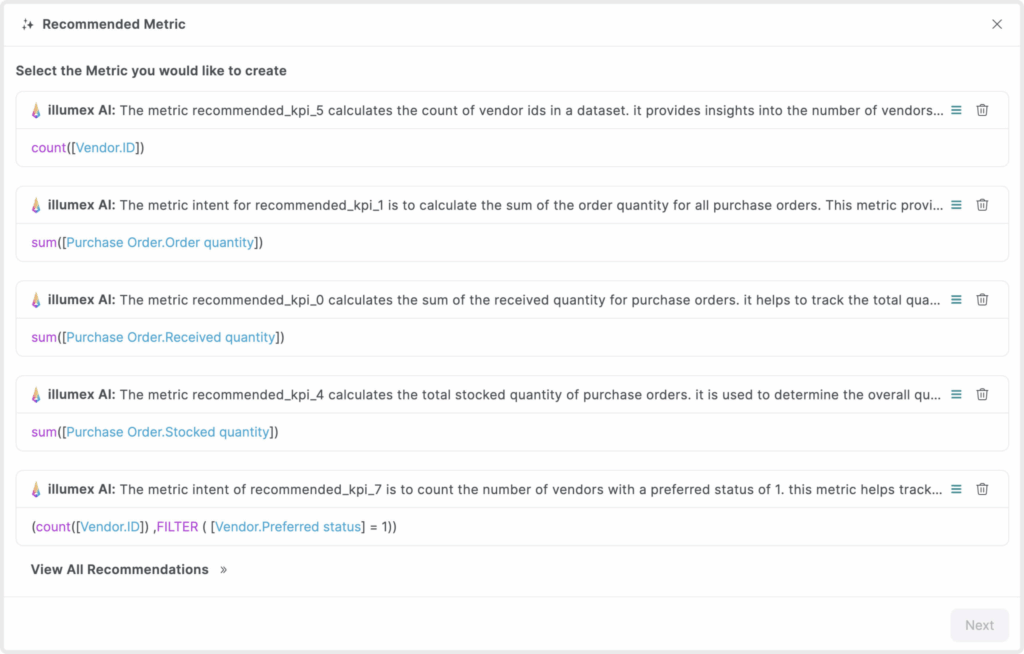Screen dimensions: 1024x654
Task: Open lines menu icon for recommended_kpi_1
Action: coord(956,205)
